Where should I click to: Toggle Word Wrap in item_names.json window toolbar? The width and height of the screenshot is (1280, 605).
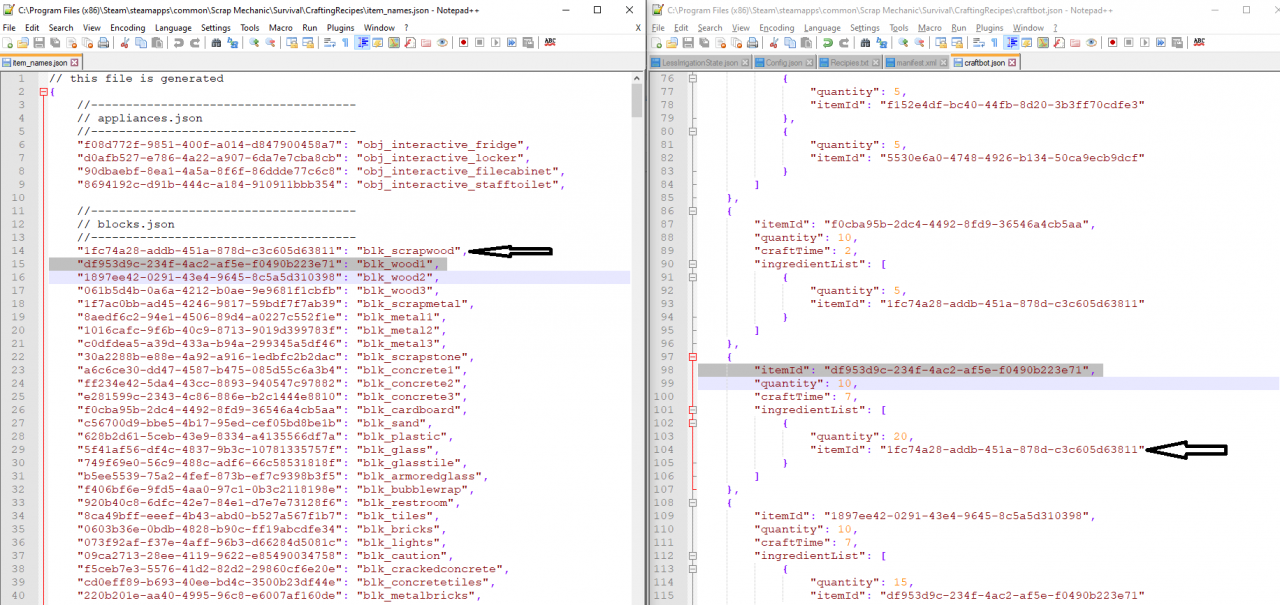(330, 43)
